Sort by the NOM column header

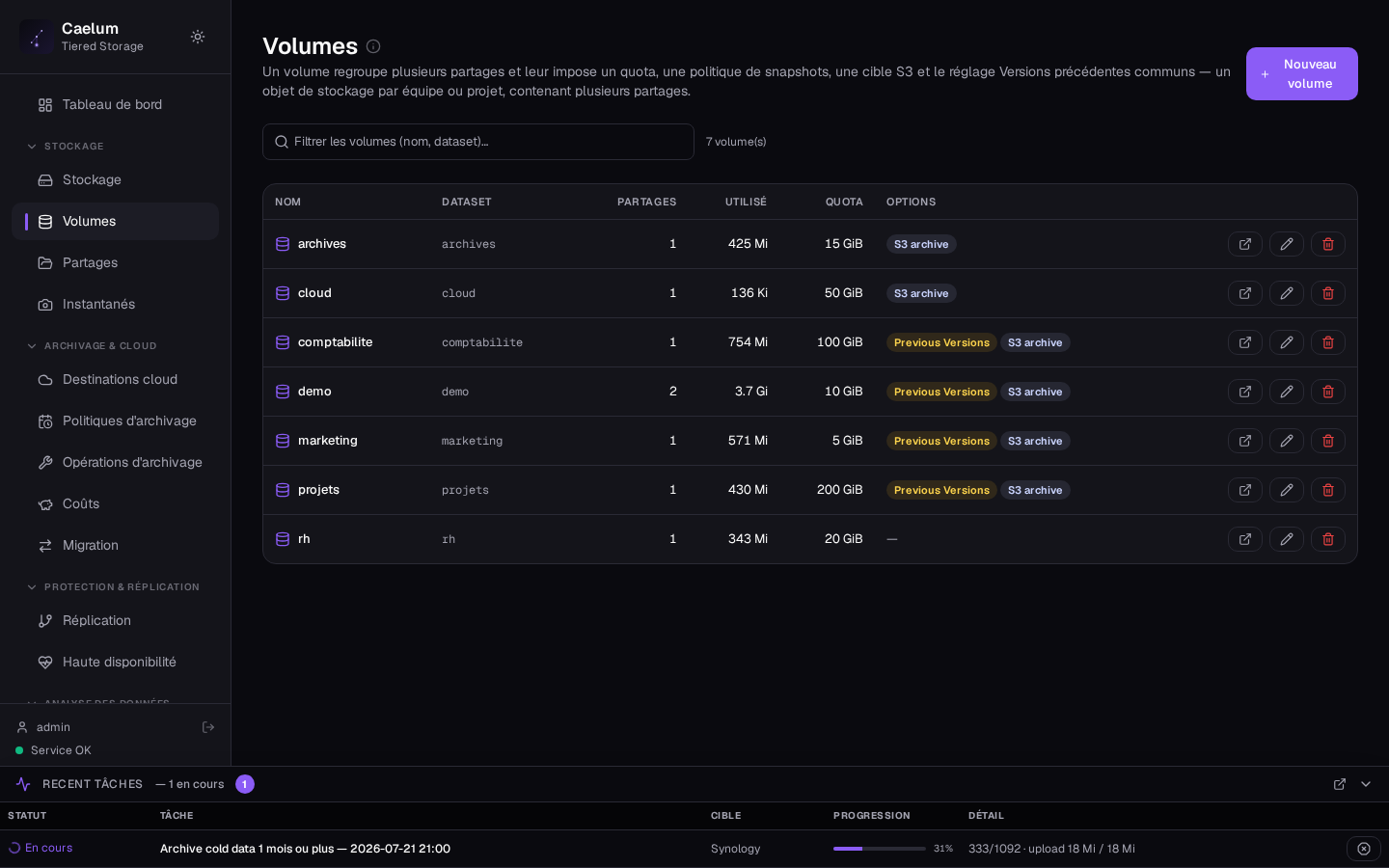coord(287,202)
